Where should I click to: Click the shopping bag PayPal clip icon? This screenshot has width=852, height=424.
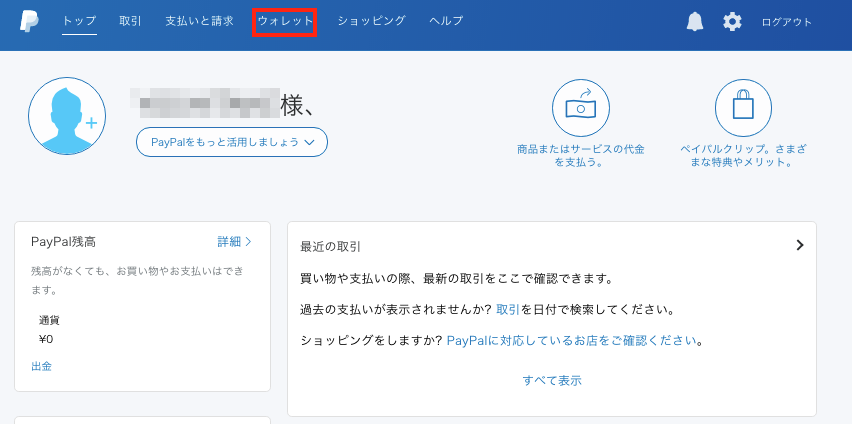coord(743,108)
